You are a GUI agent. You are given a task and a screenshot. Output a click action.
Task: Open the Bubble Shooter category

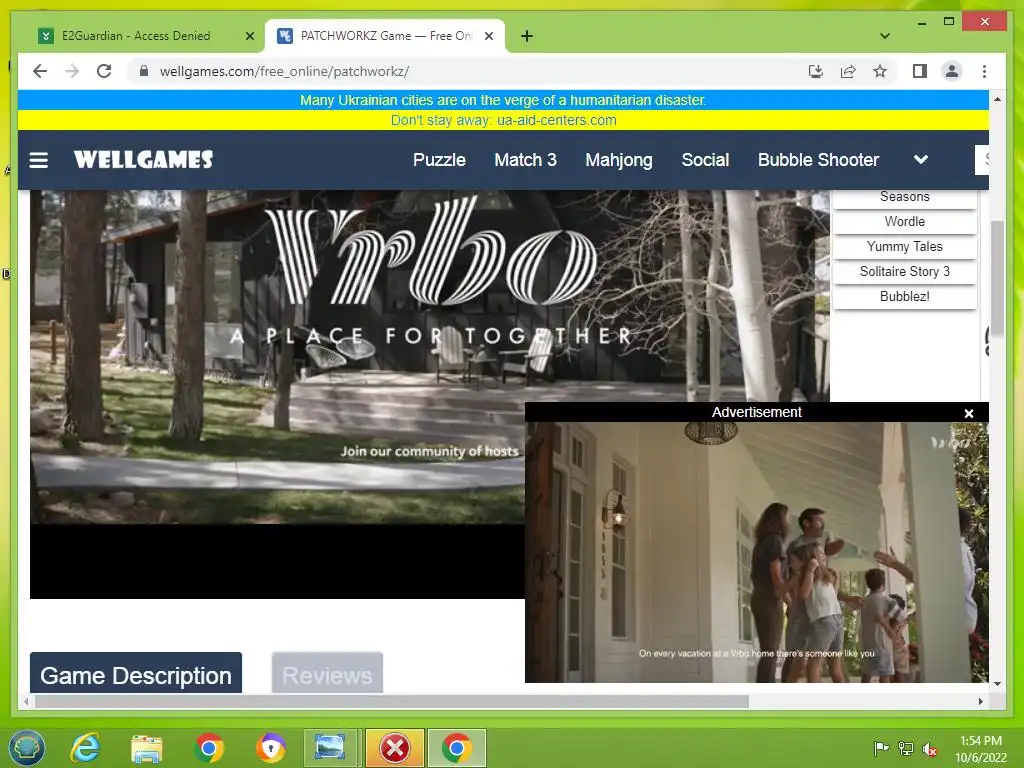818,160
